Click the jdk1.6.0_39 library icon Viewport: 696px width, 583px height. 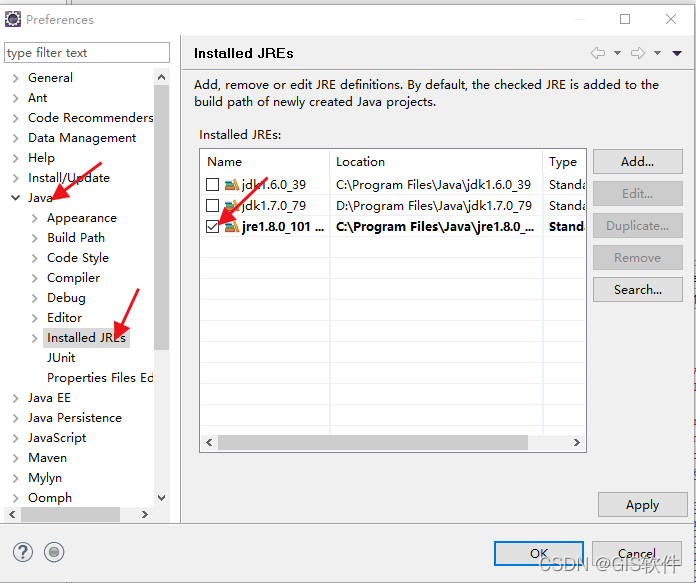232,185
